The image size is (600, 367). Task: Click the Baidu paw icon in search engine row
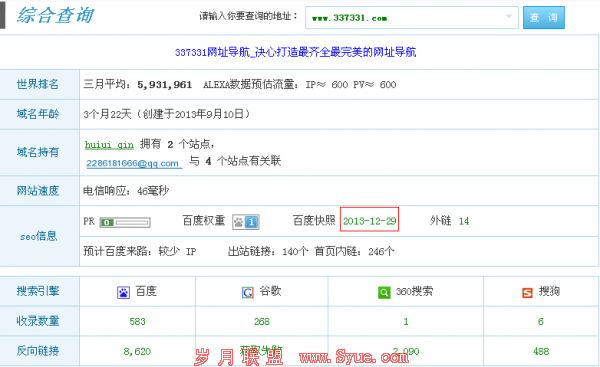[x=123, y=293]
